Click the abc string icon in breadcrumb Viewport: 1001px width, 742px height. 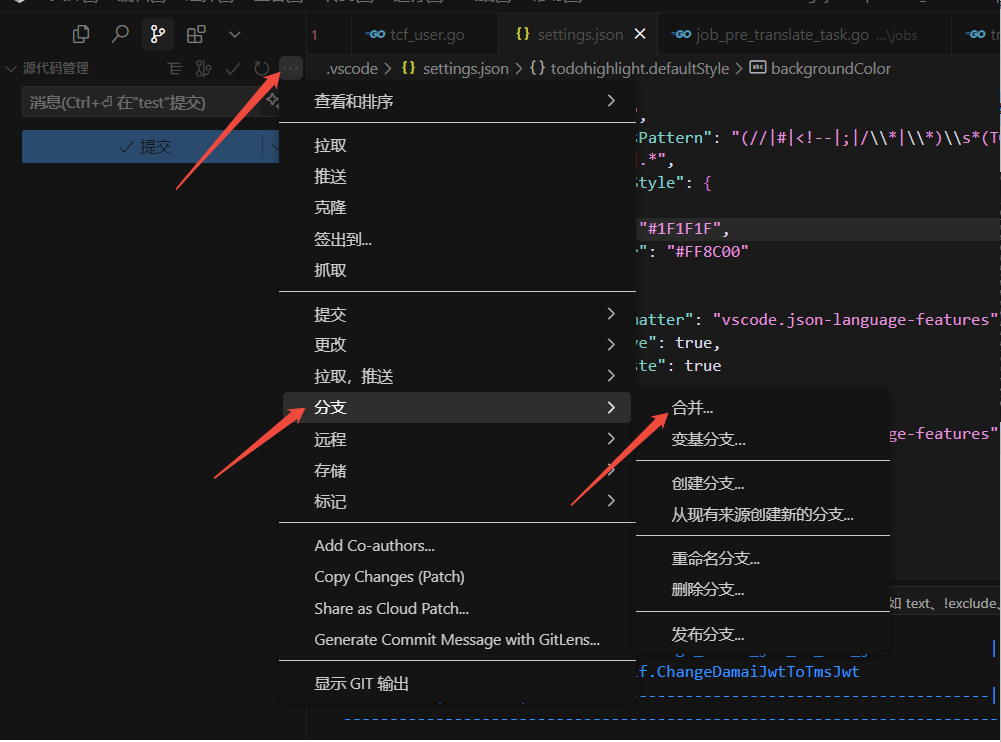click(758, 67)
